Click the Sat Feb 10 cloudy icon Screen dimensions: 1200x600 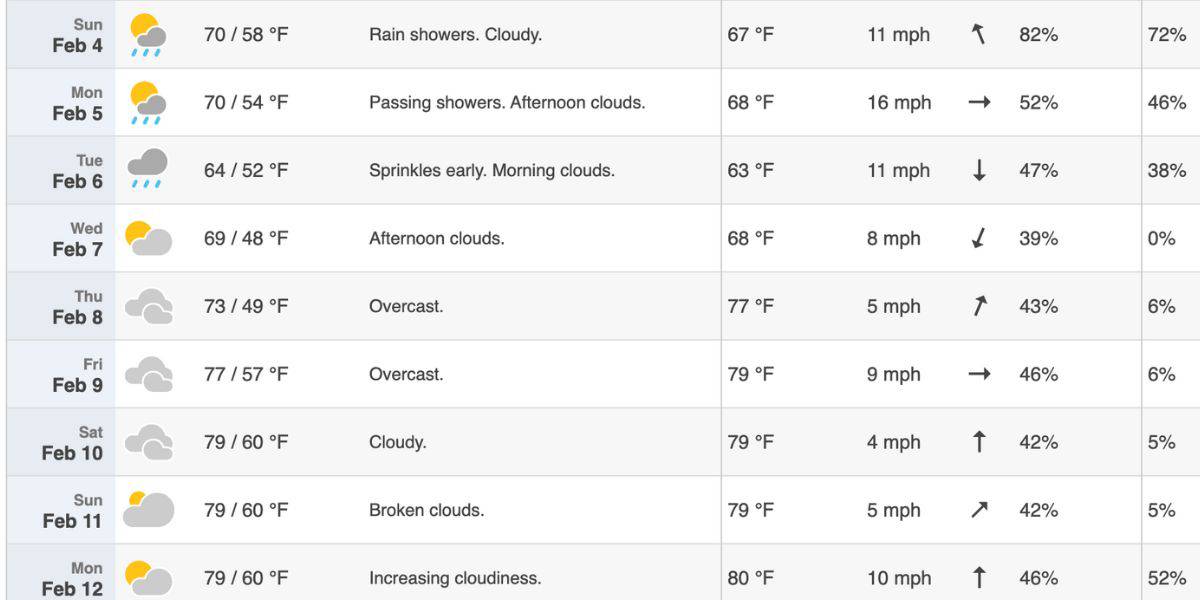click(x=148, y=442)
